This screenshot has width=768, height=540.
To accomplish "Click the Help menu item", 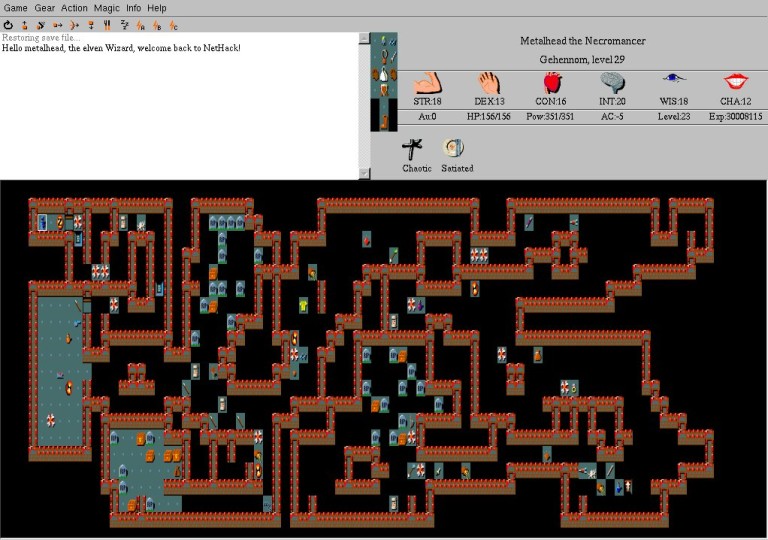I will (157, 8).
